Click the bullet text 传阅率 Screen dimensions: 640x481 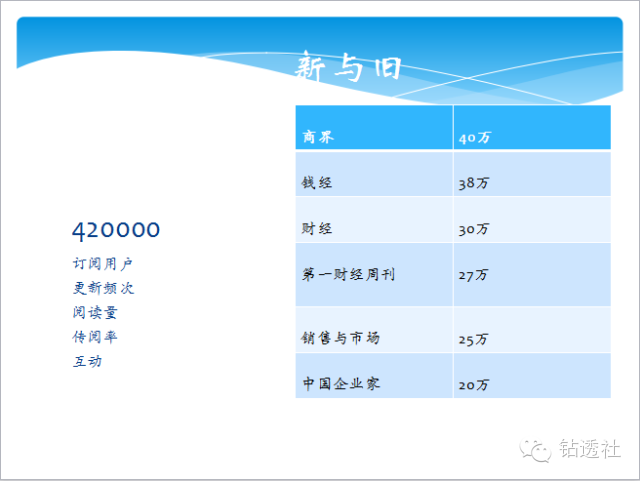pyautogui.click(x=95, y=337)
